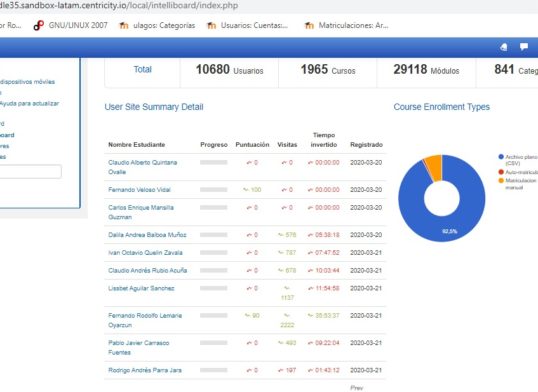Sort by Progreso column header
The height and width of the screenshot is (392, 538).
(x=214, y=145)
